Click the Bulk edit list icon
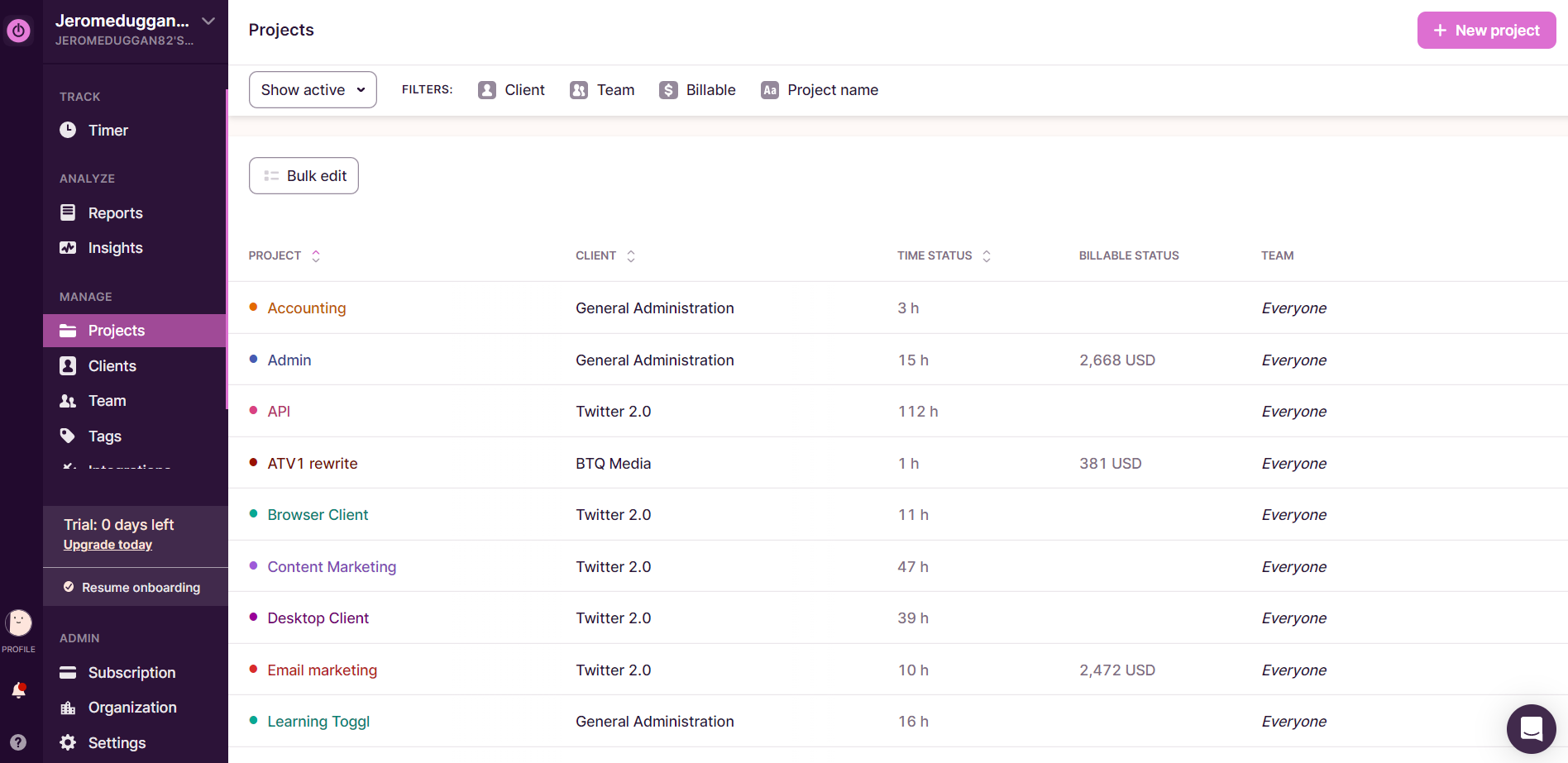Screen dimensions: 1568x763 pos(271,176)
